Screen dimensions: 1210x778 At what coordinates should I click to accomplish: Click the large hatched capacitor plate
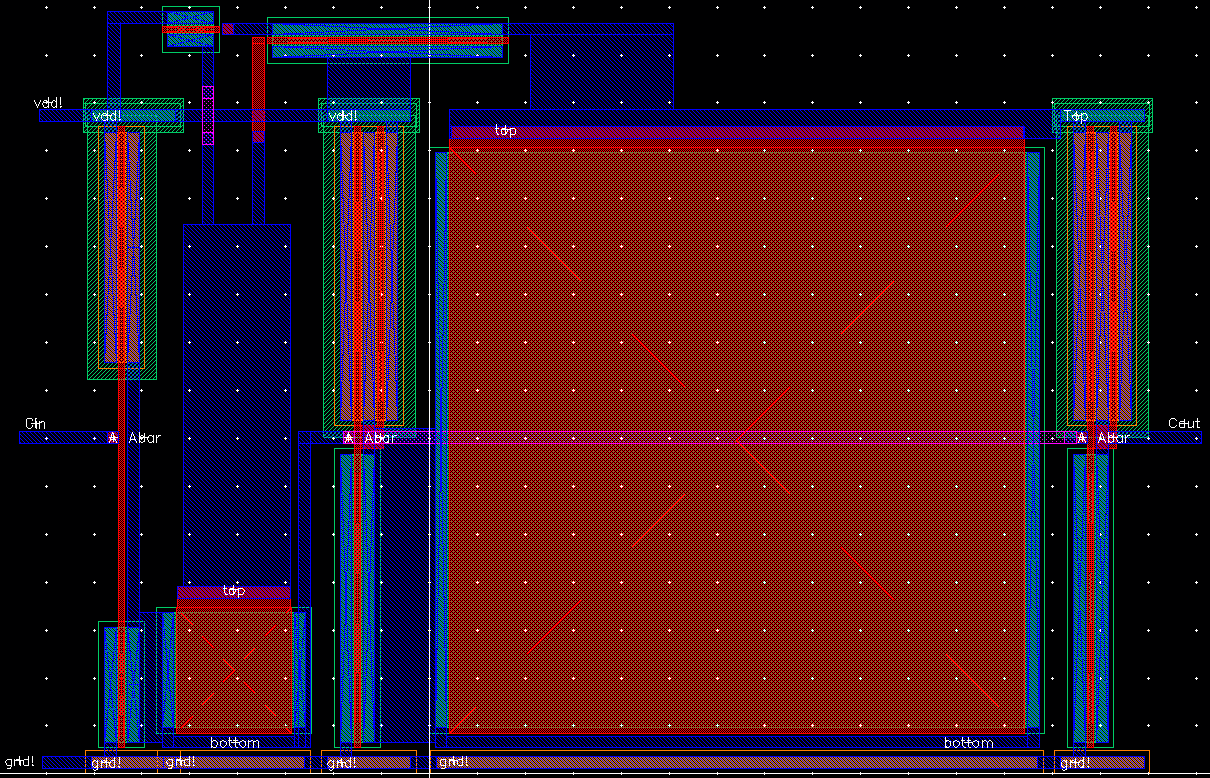(x=737, y=440)
